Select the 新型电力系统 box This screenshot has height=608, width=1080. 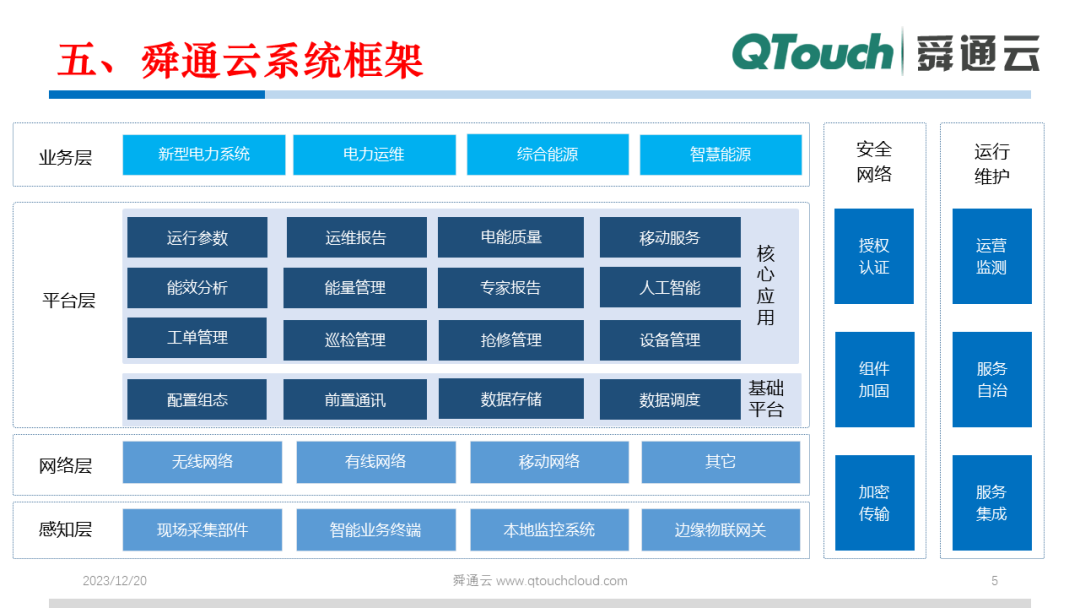pyautogui.click(x=204, y=154)
